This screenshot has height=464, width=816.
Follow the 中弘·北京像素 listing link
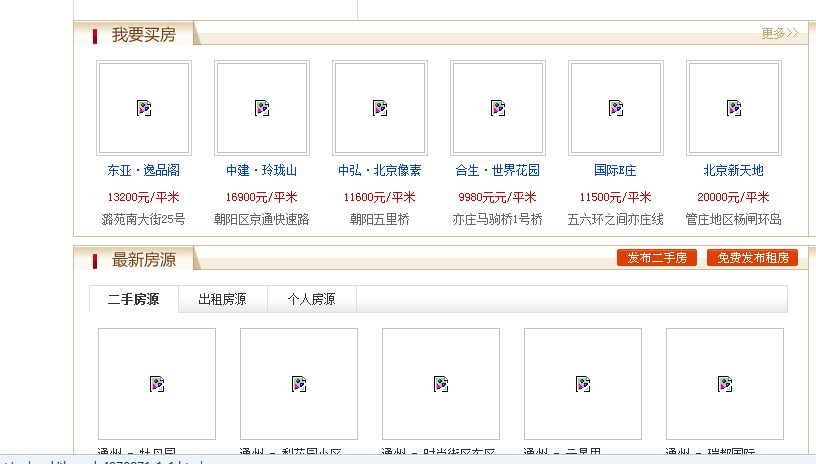point(380,170)
